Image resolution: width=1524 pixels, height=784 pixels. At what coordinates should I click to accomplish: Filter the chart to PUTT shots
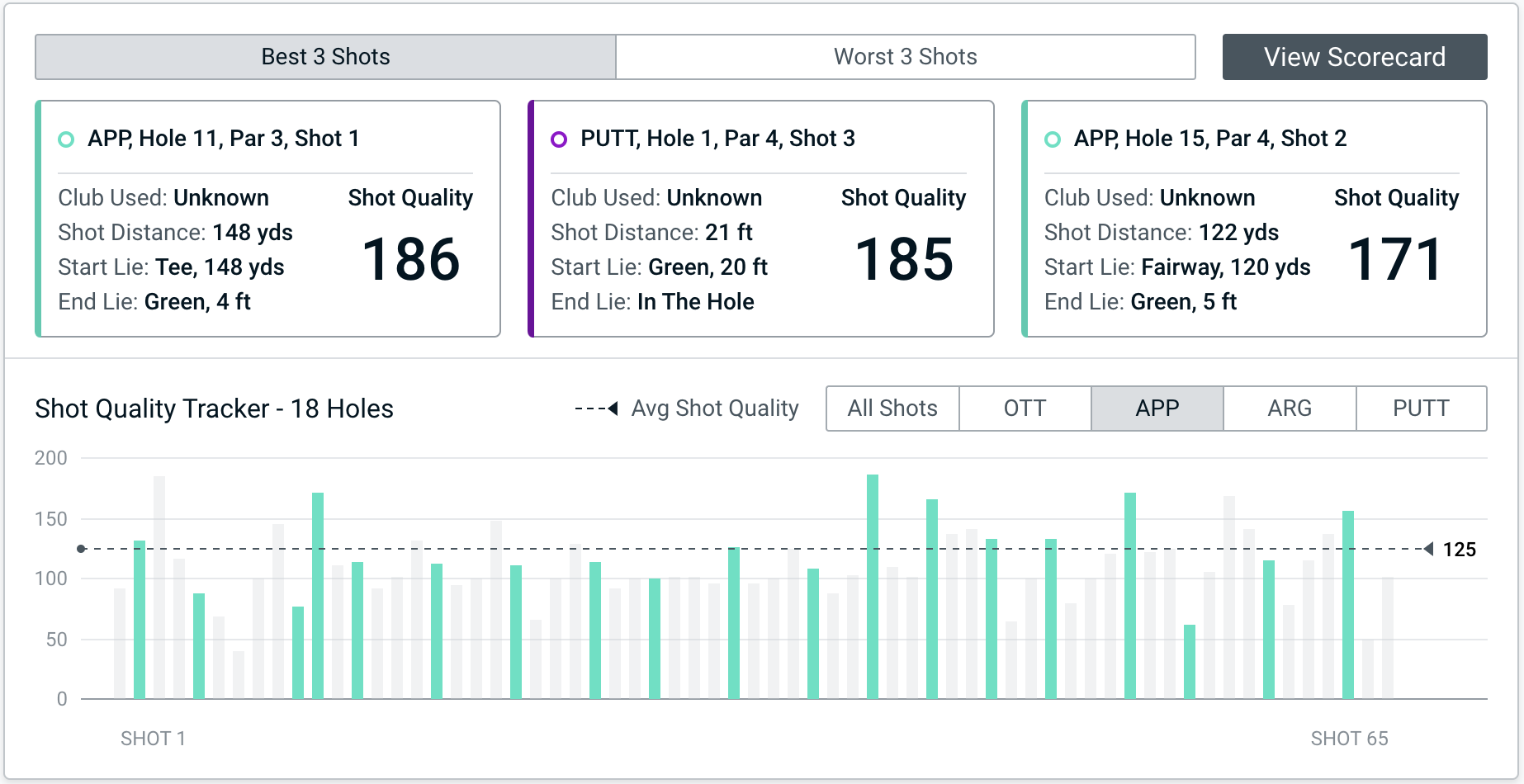pyautogui.click(x=1421, y=409)
